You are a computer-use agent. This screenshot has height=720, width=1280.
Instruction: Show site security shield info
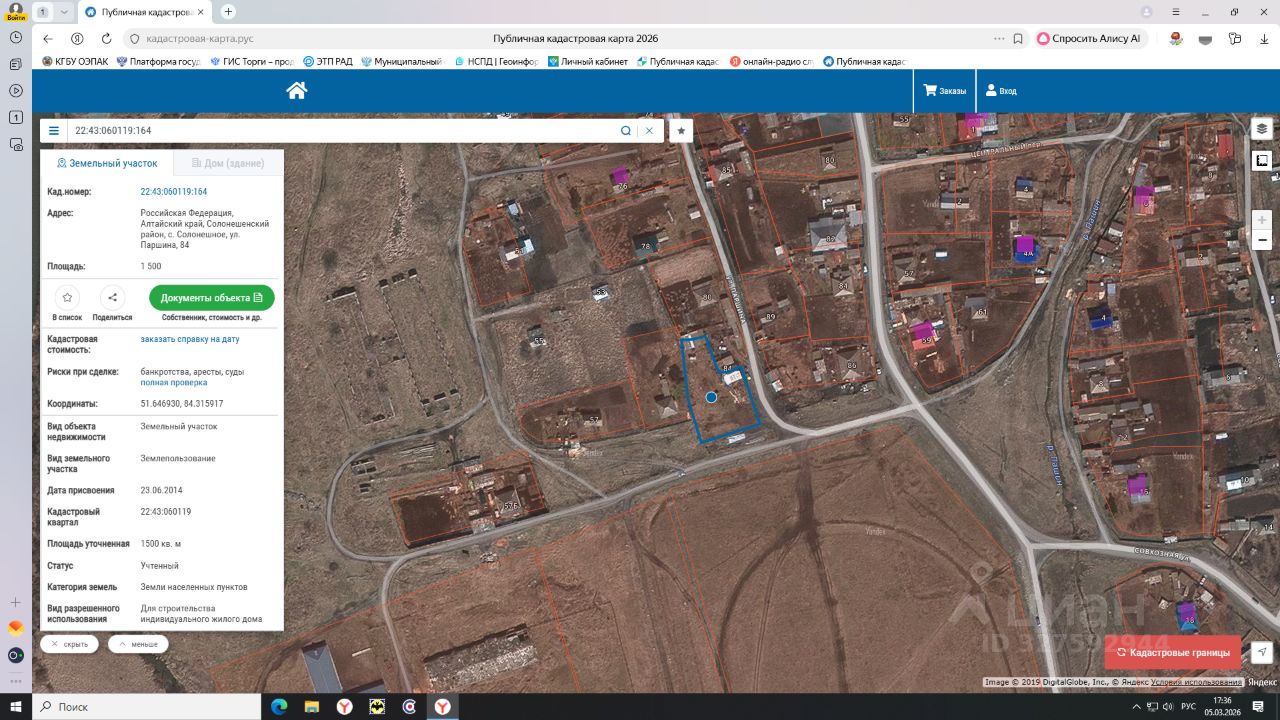(135, 39)
